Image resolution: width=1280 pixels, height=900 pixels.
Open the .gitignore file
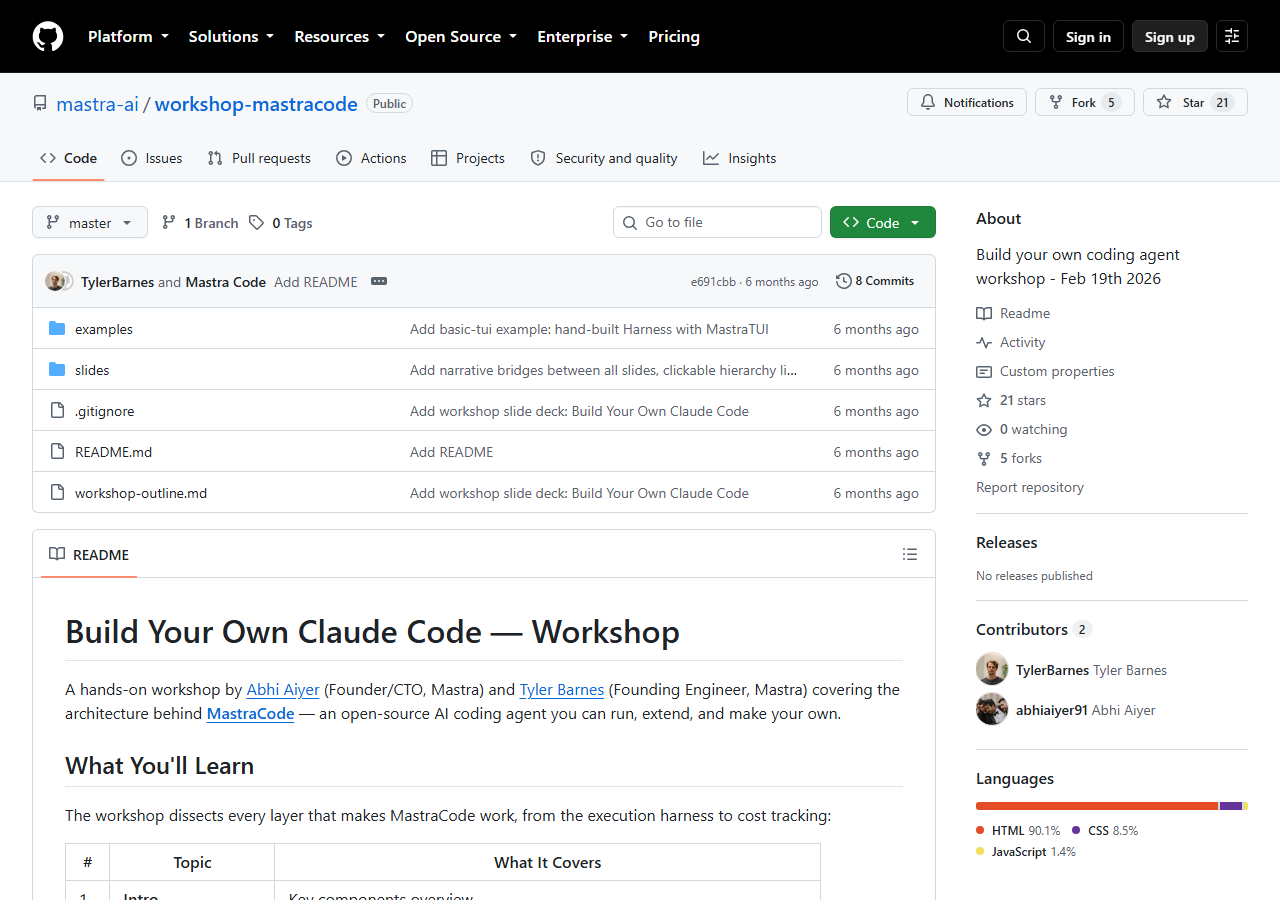pos(105,411)
